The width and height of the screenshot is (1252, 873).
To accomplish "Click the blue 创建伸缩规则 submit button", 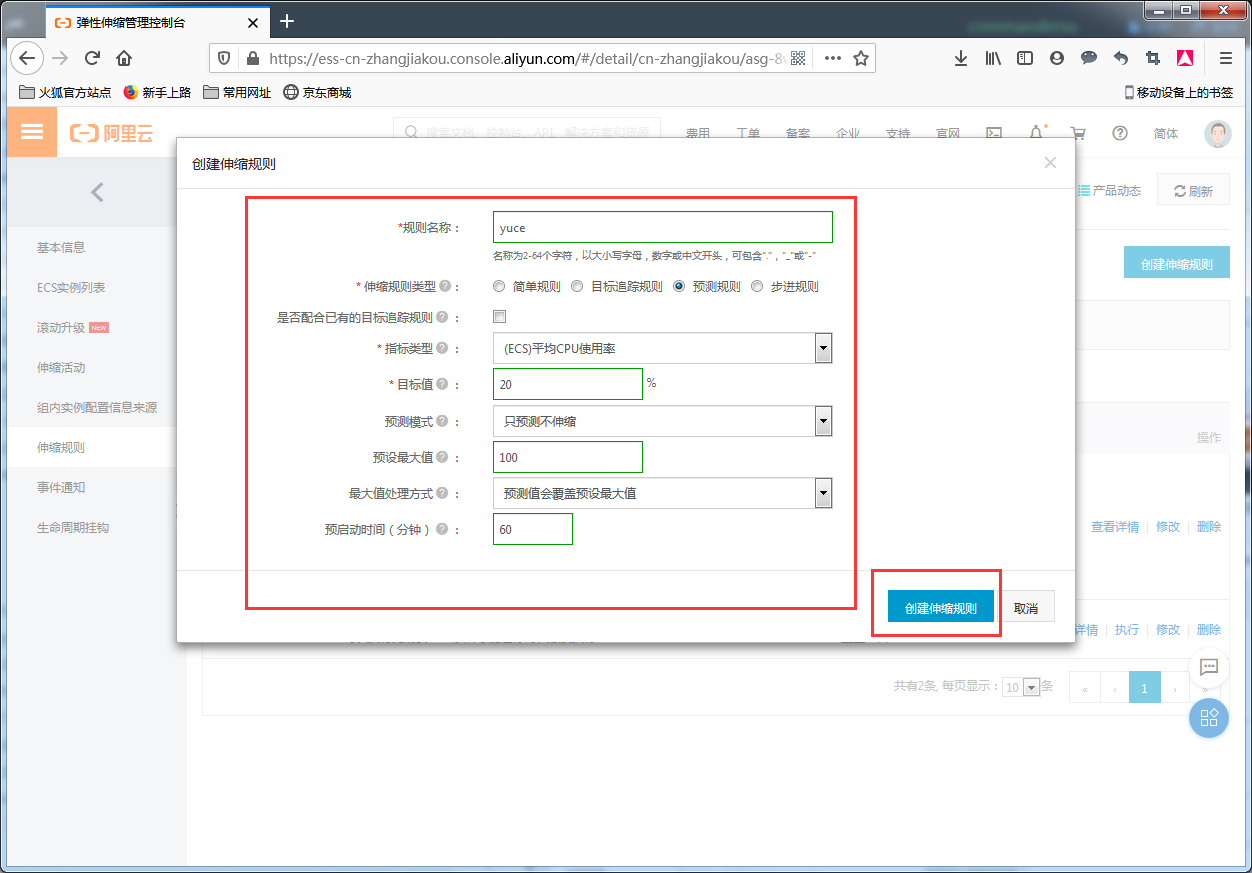I will (x=940, y=608).
